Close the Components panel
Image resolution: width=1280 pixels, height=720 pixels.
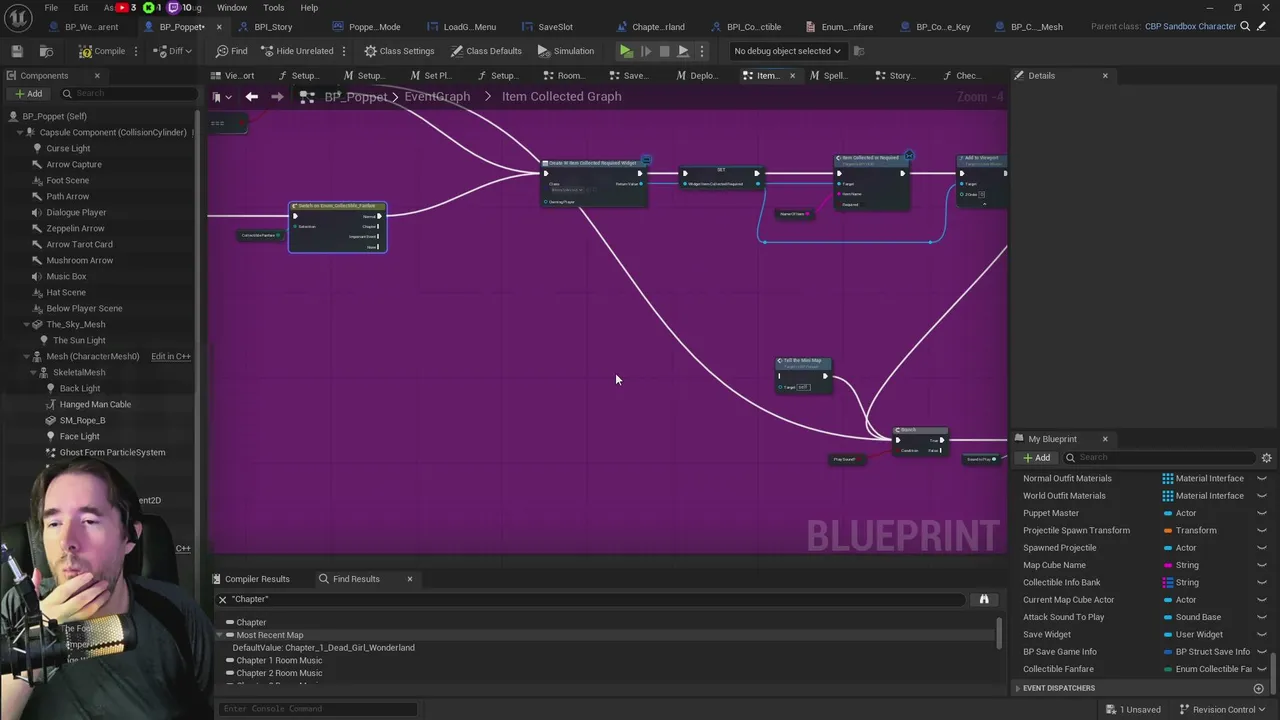coord(97,76)
